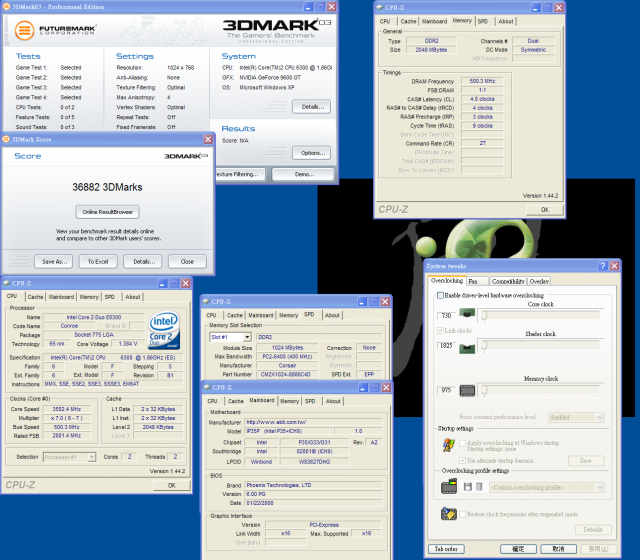The width and height of the screenshot is (640, 560).
Task: Click the To Excel button
Action: (x=98, y=262)
